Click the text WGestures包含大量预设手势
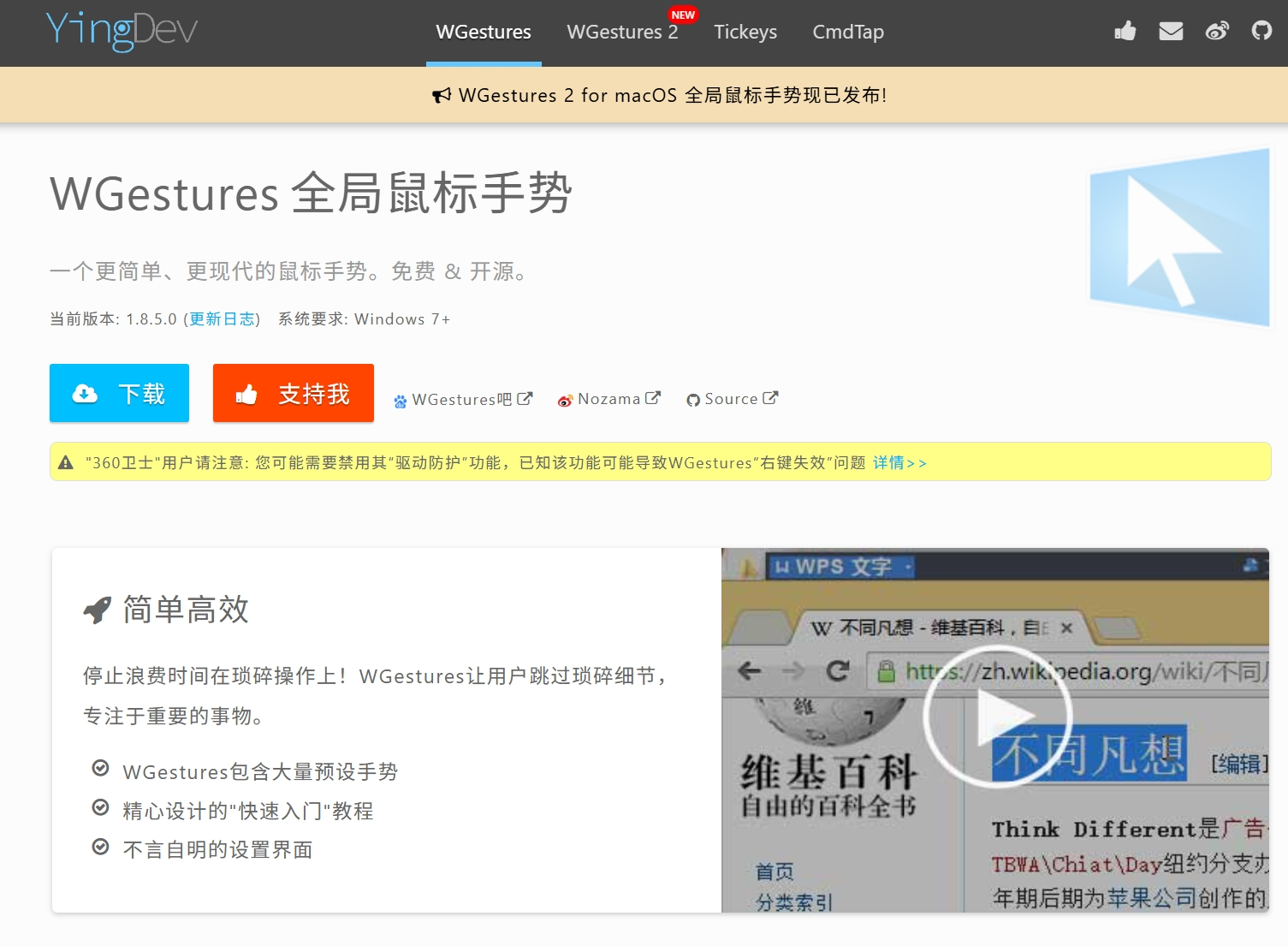1288x946 pixels. pyautogui.click(x=260, y=772)
